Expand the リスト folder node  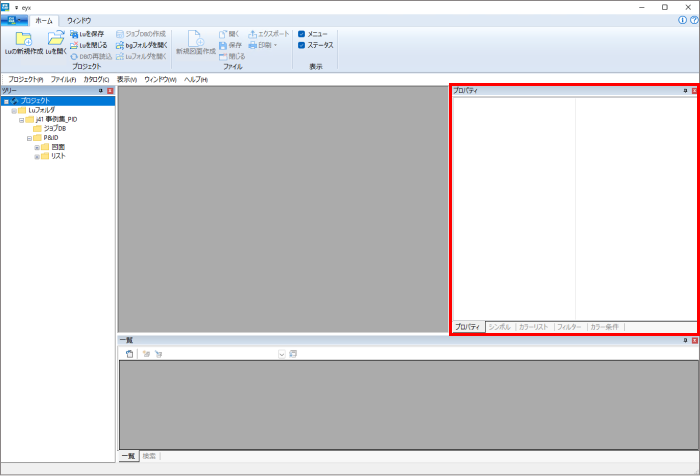37,156
